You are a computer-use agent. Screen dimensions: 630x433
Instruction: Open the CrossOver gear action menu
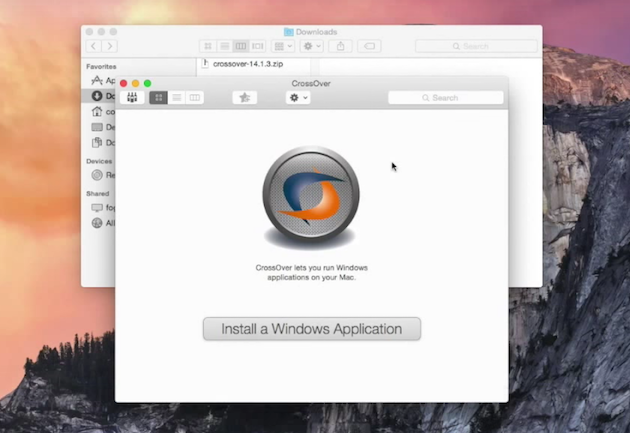(298, 98)
